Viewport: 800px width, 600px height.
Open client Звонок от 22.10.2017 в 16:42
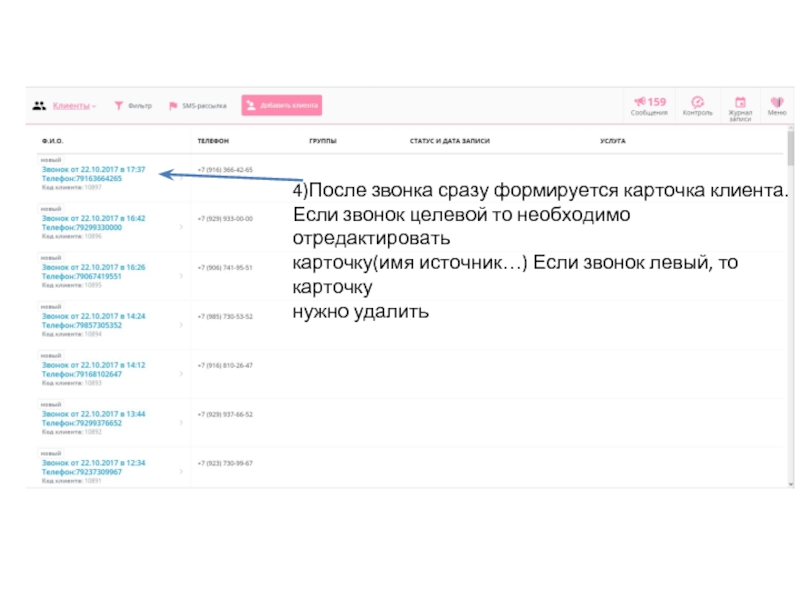click(93, 218)
